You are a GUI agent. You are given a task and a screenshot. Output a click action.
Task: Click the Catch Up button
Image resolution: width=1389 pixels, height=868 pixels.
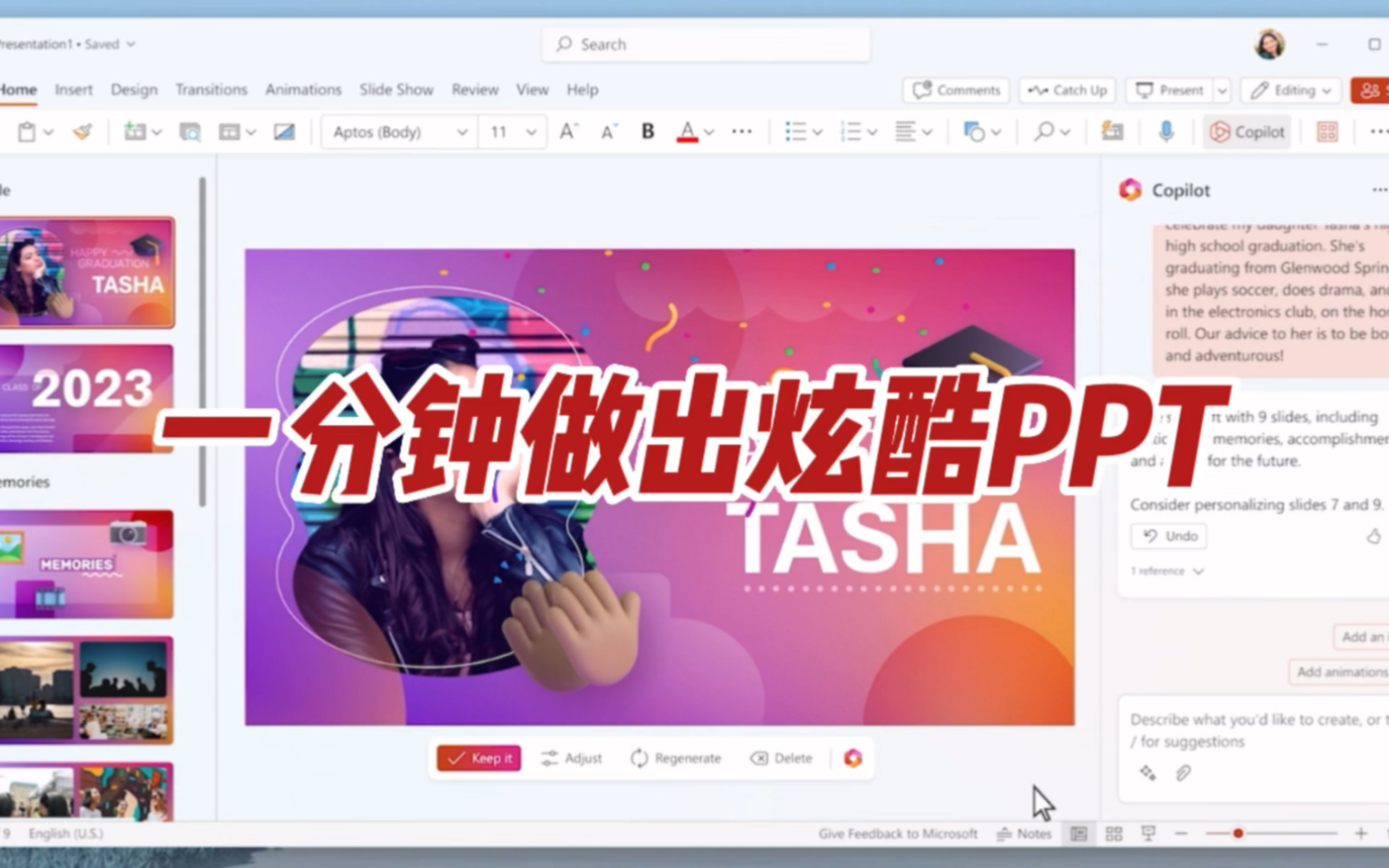click(x=1067, y=90)
